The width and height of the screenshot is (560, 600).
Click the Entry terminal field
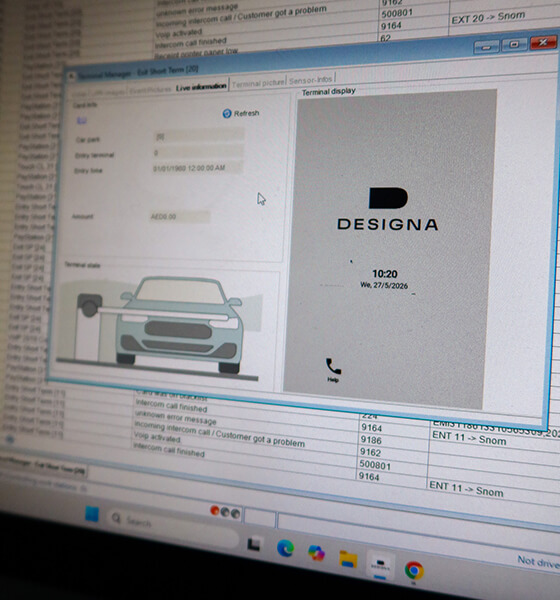pyautogui.click(x=198, y=152)
